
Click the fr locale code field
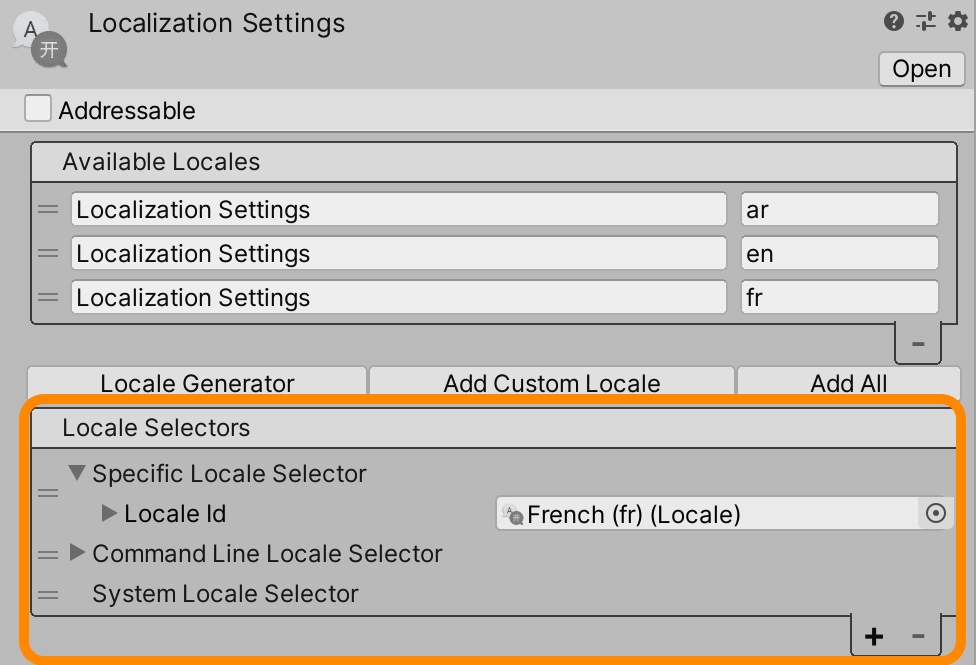(839, 297)
